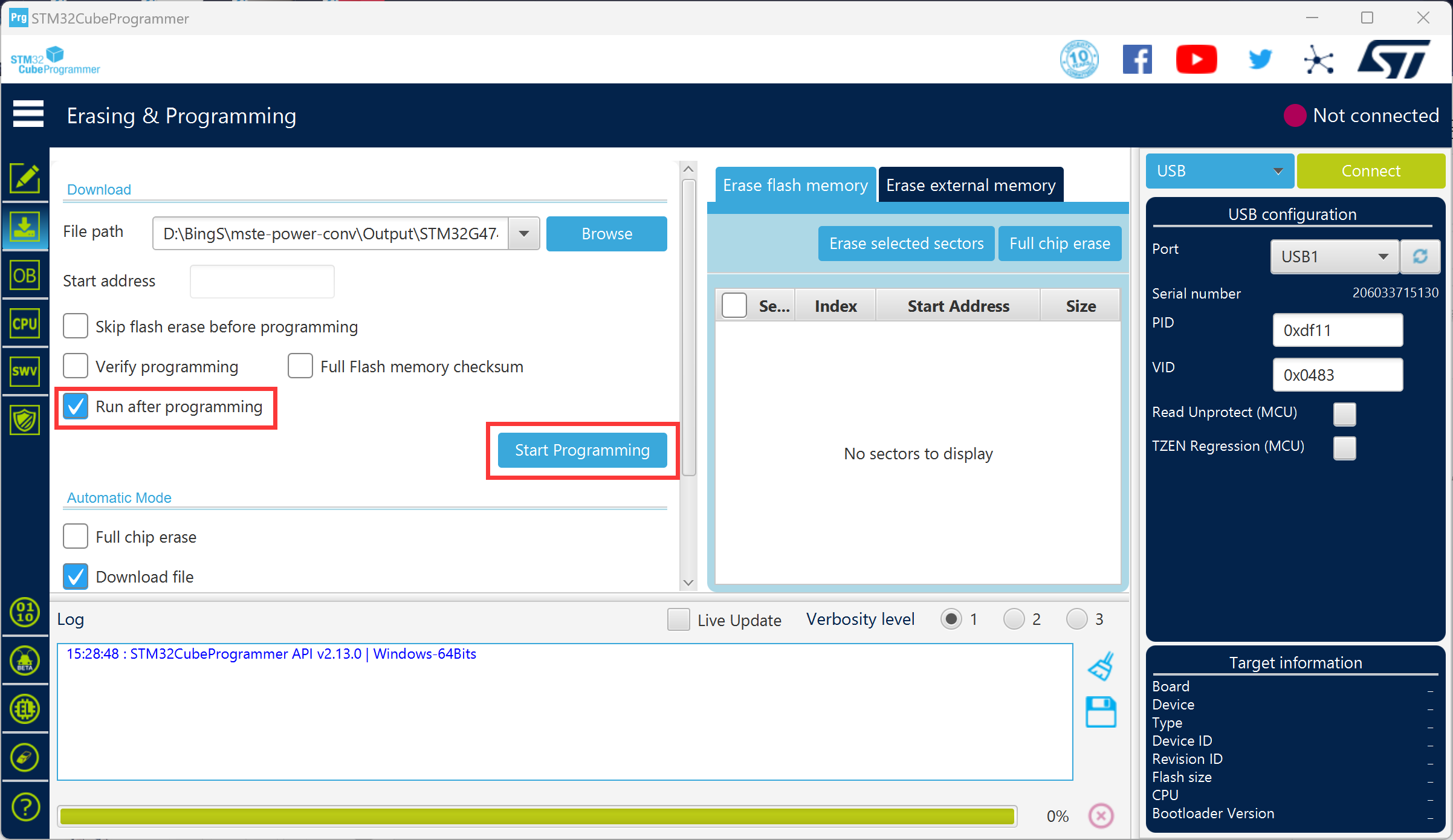1453x840 pixels.
Task: Expand the USB connection type dropdown
Action: [1220, 171]
